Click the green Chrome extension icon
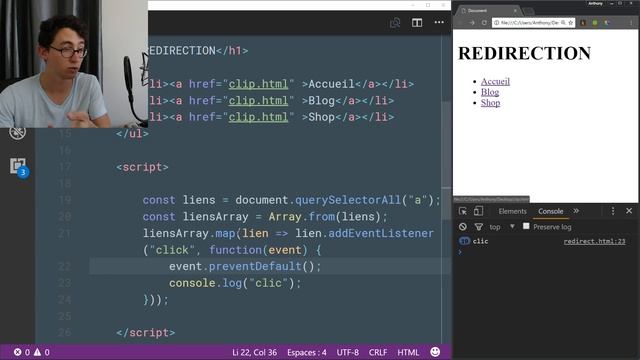 [595, 23]
